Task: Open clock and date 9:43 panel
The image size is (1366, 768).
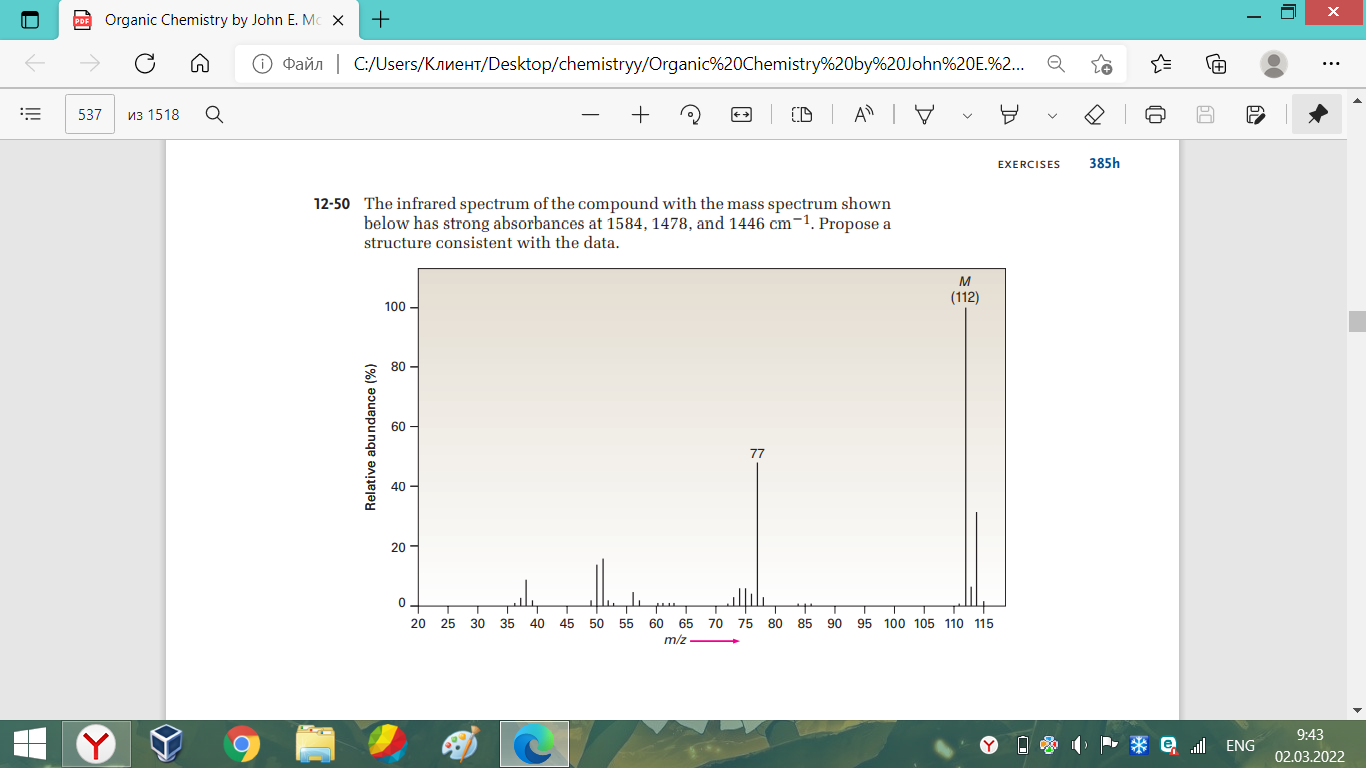Action: [1309, 745]
